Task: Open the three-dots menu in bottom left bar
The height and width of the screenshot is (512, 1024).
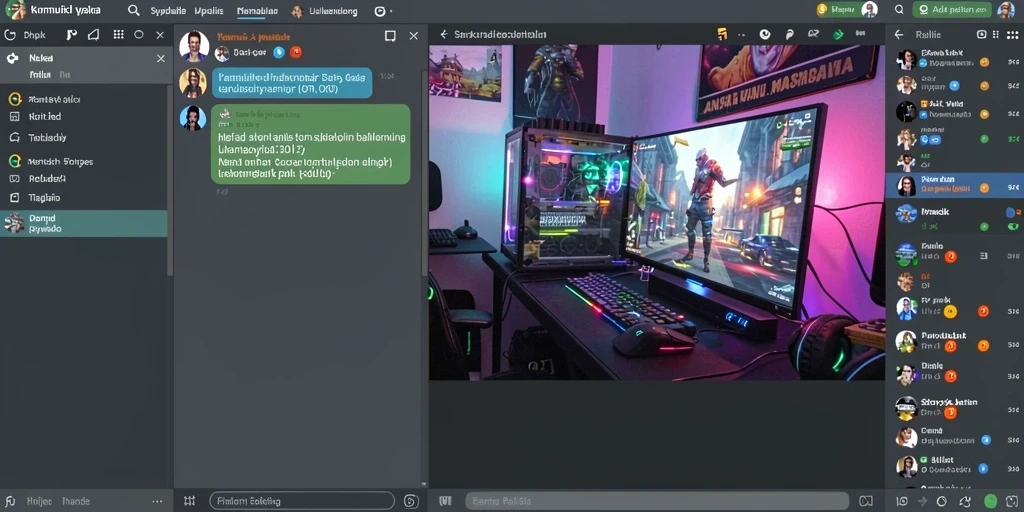Action: pyautogui.click(x=157, y=501)
